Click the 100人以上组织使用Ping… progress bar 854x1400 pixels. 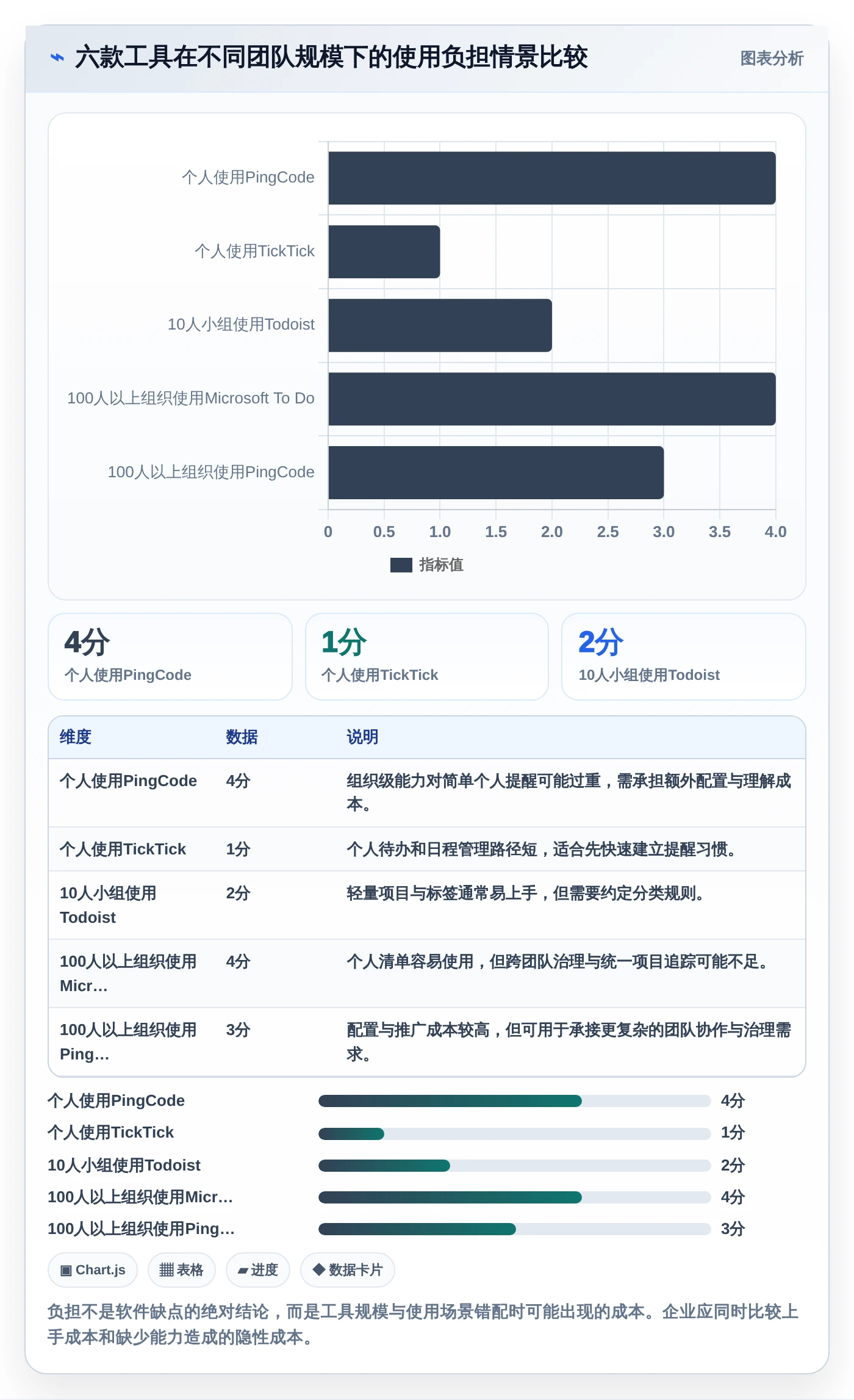(514, 1229)
